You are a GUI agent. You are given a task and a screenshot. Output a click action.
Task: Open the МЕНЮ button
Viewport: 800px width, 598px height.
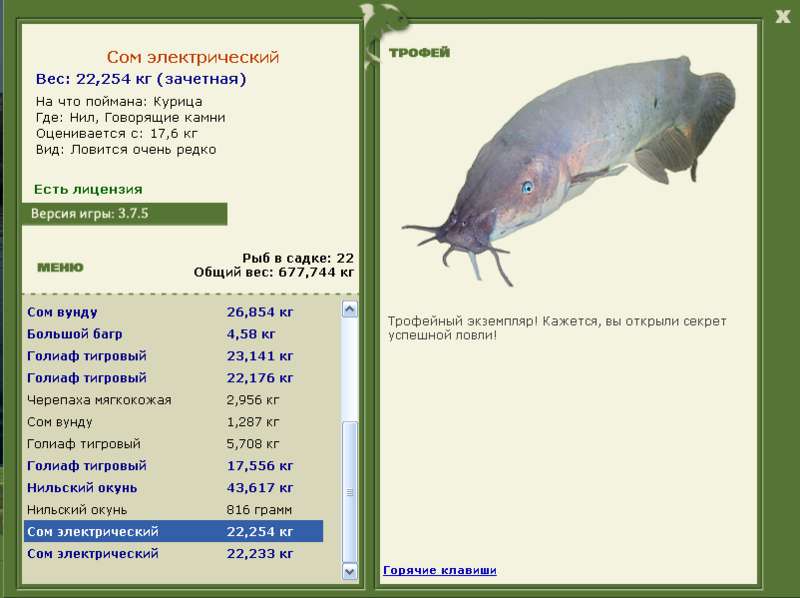click(60, 267)
